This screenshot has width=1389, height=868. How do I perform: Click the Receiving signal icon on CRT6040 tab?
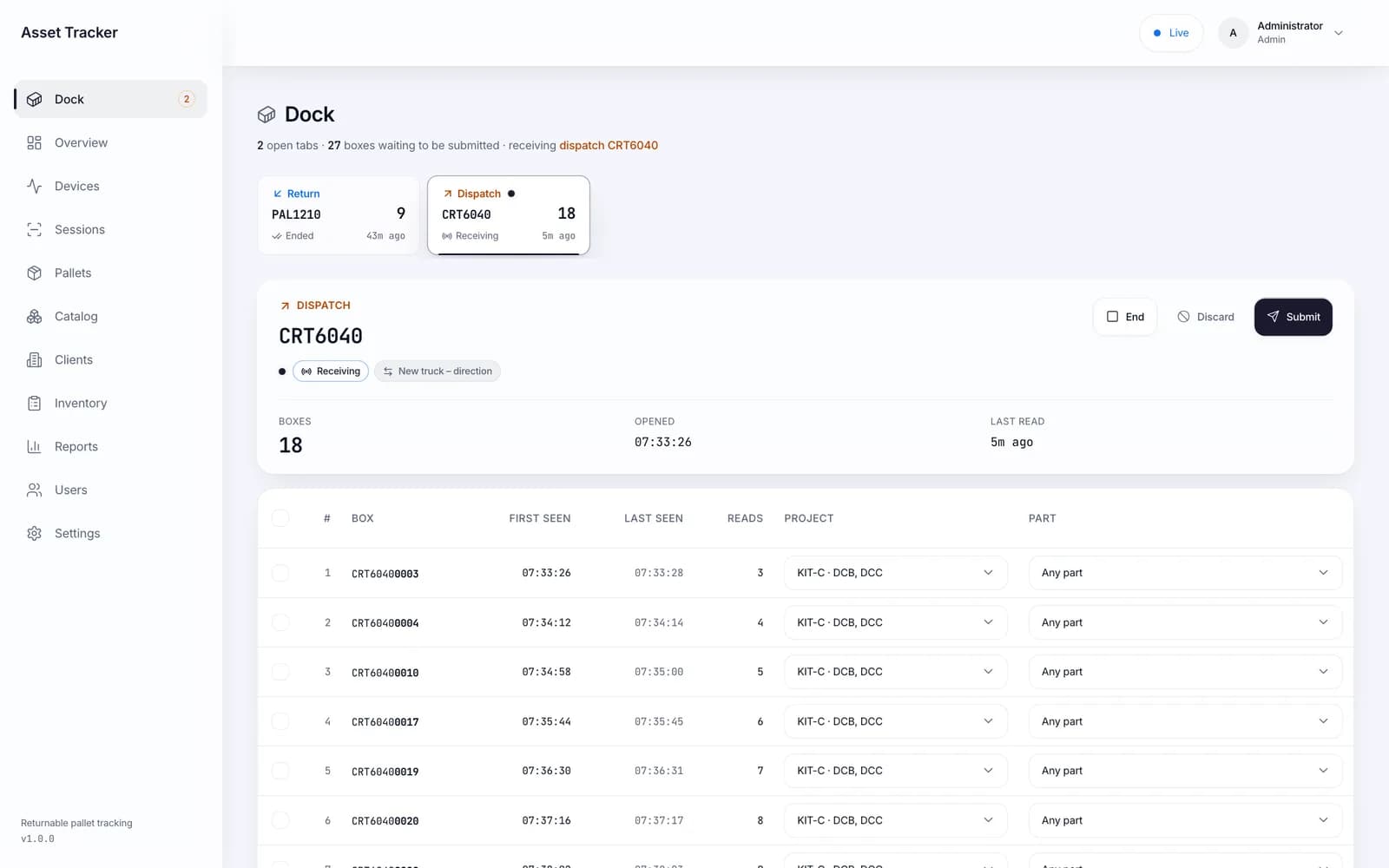coord(447,236)
